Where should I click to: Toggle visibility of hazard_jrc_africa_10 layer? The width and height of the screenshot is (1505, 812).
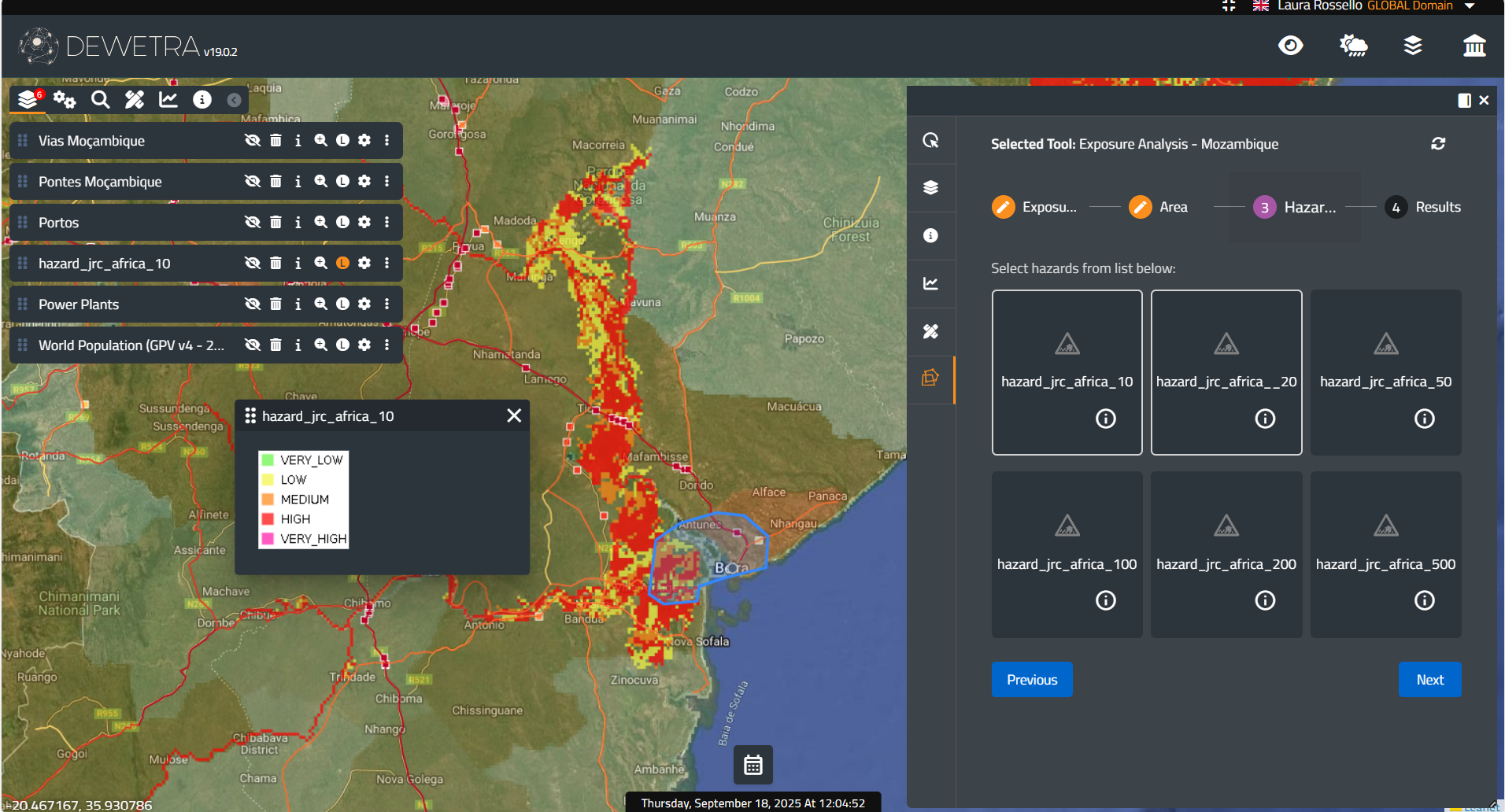pos(252,263)
